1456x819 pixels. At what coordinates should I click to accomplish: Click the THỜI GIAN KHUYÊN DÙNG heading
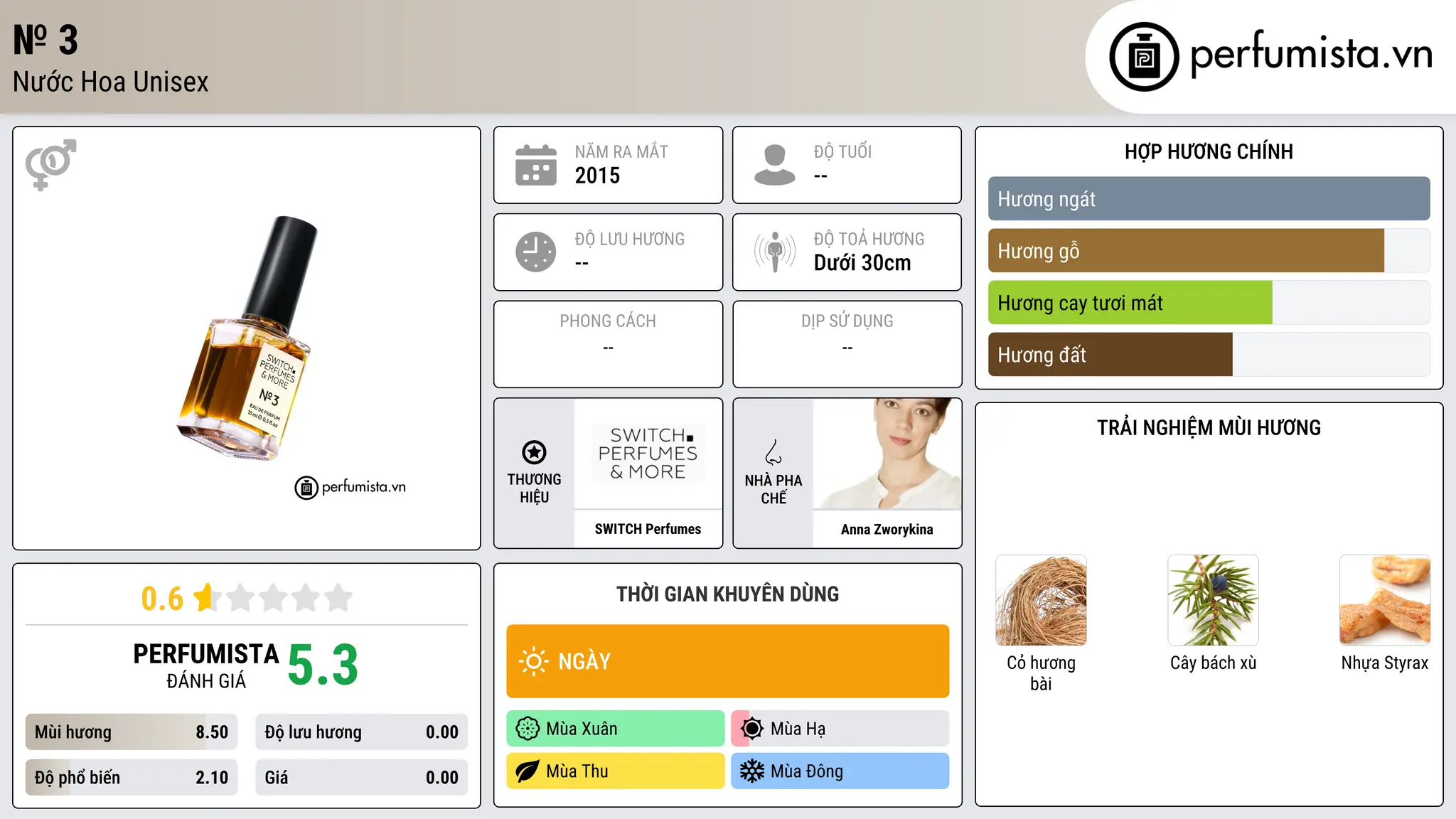click(728, 594)
